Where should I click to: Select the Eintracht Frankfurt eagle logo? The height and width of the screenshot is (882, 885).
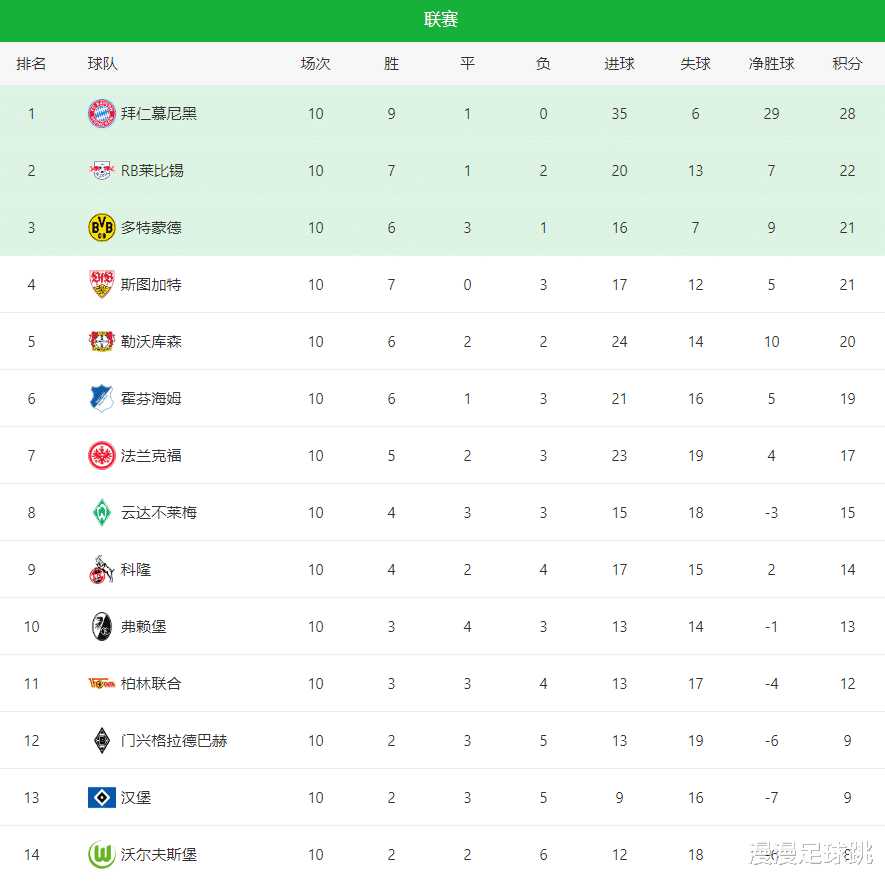point(102,456)
